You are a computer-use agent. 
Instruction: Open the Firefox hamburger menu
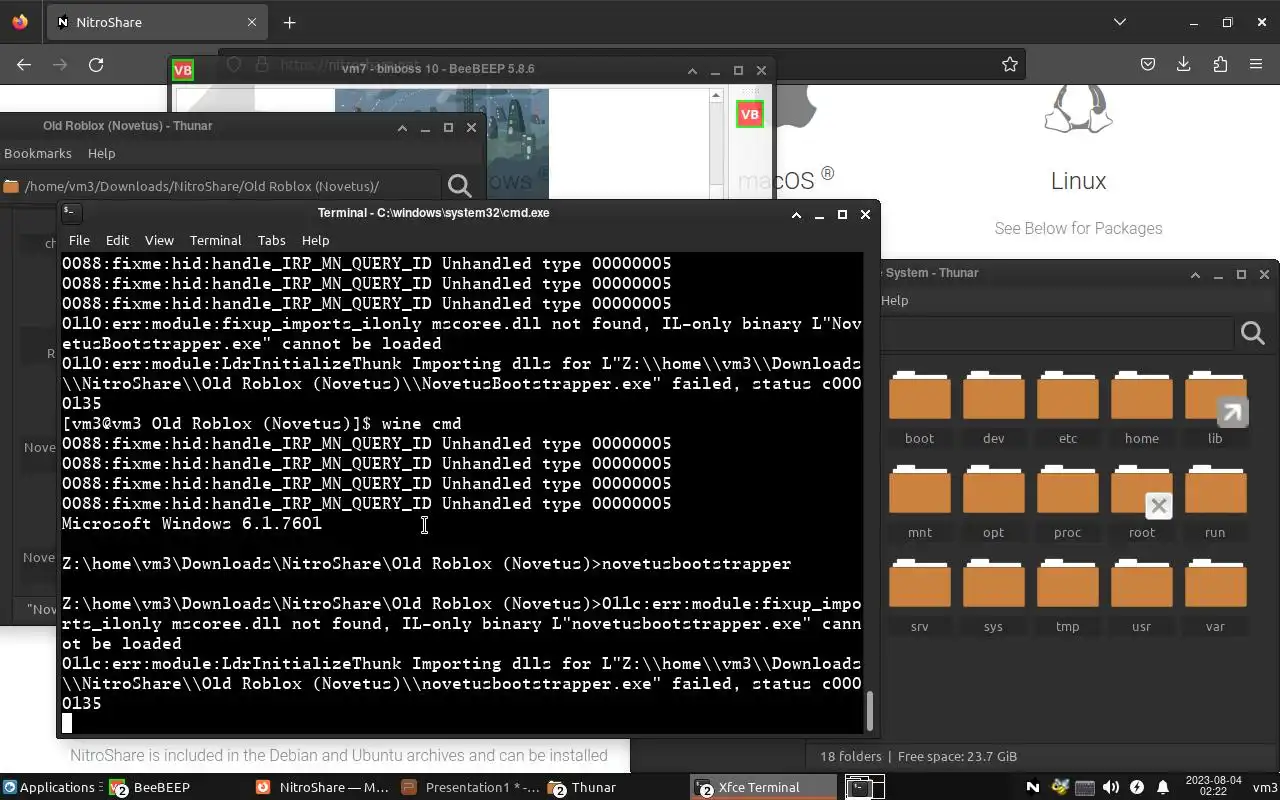point(1256,65)
